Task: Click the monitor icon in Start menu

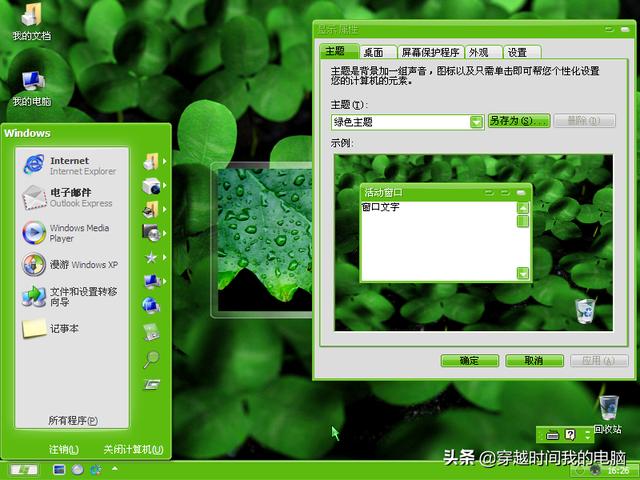Action: [x=151, y=281]
